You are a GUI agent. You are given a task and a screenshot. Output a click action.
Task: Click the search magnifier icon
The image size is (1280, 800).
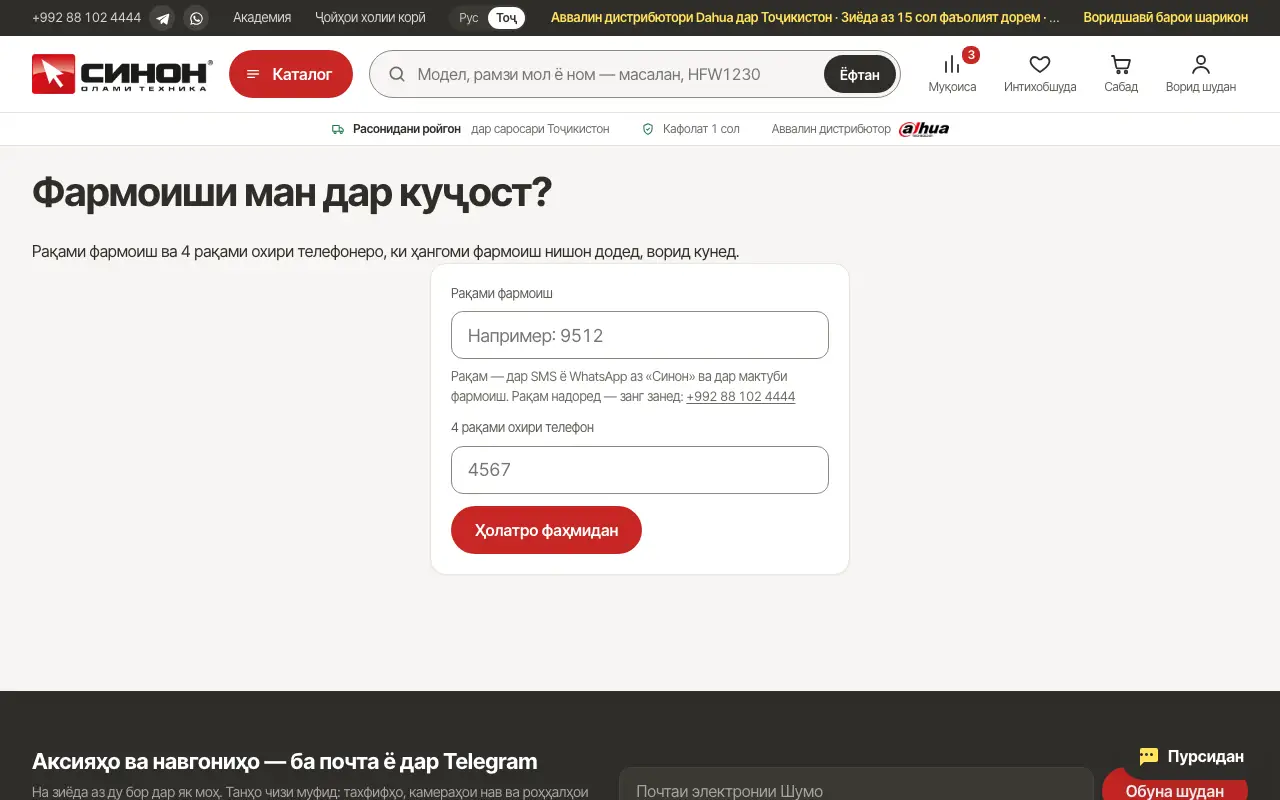pyautogui.click(x=397, y=74)
